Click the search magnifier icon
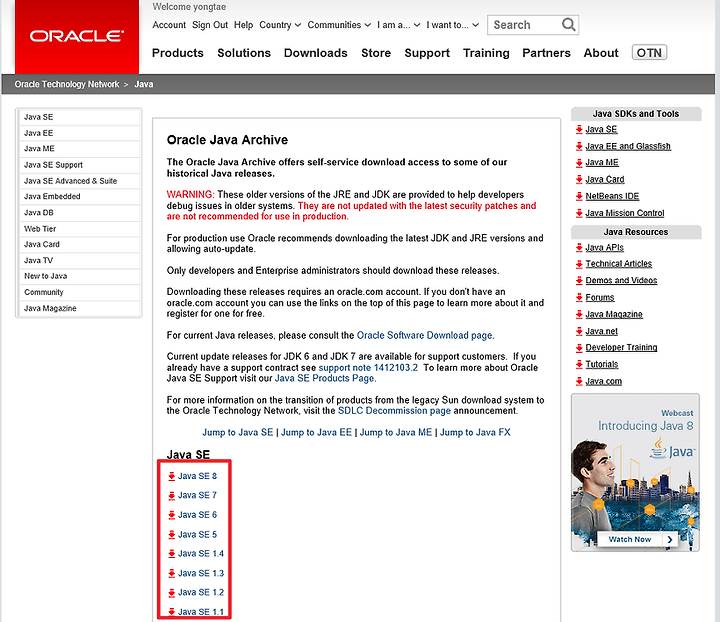Viewport: 720px width, 622px height. [x=568, y=25]
